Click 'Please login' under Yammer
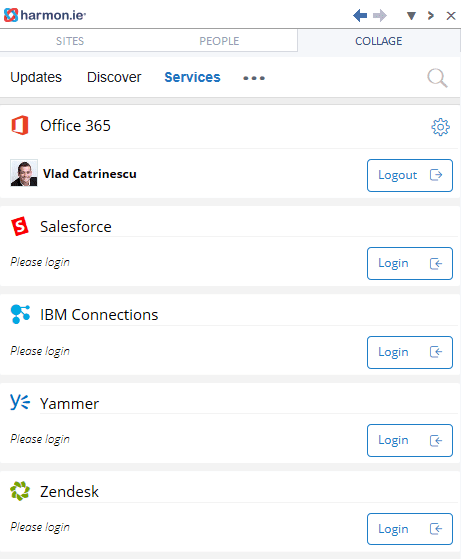This screenshot has height=559, width=461. pos(40,439)
